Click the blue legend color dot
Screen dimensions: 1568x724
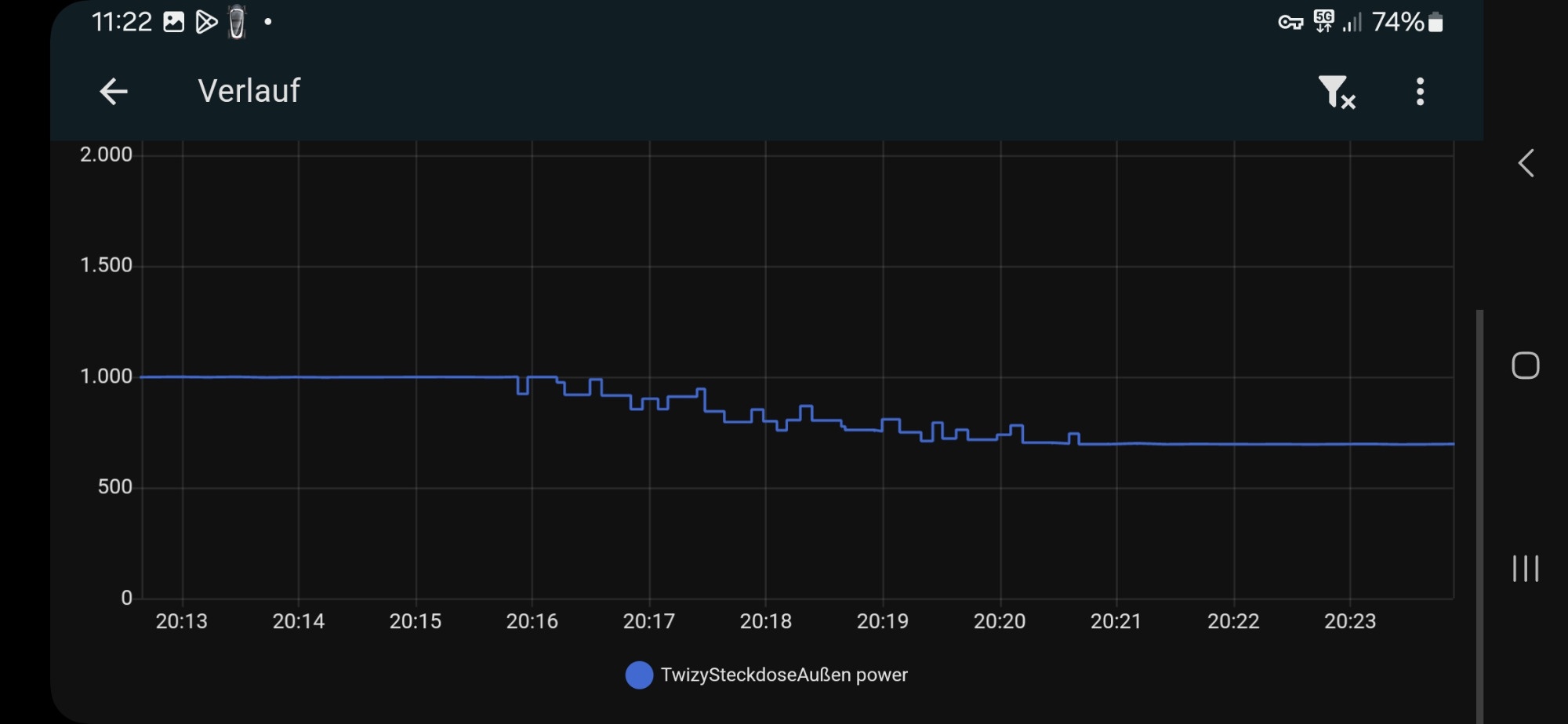click(x=639, y=675)
